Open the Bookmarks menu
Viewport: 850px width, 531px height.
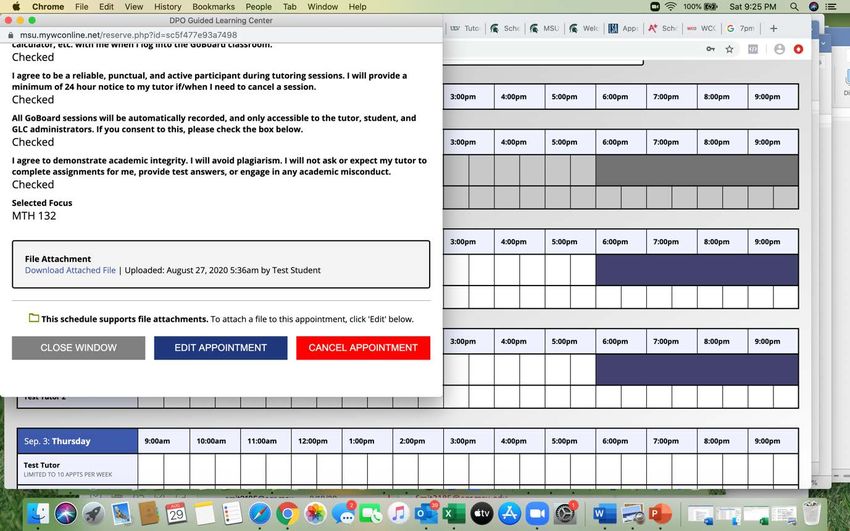point(214,7)
